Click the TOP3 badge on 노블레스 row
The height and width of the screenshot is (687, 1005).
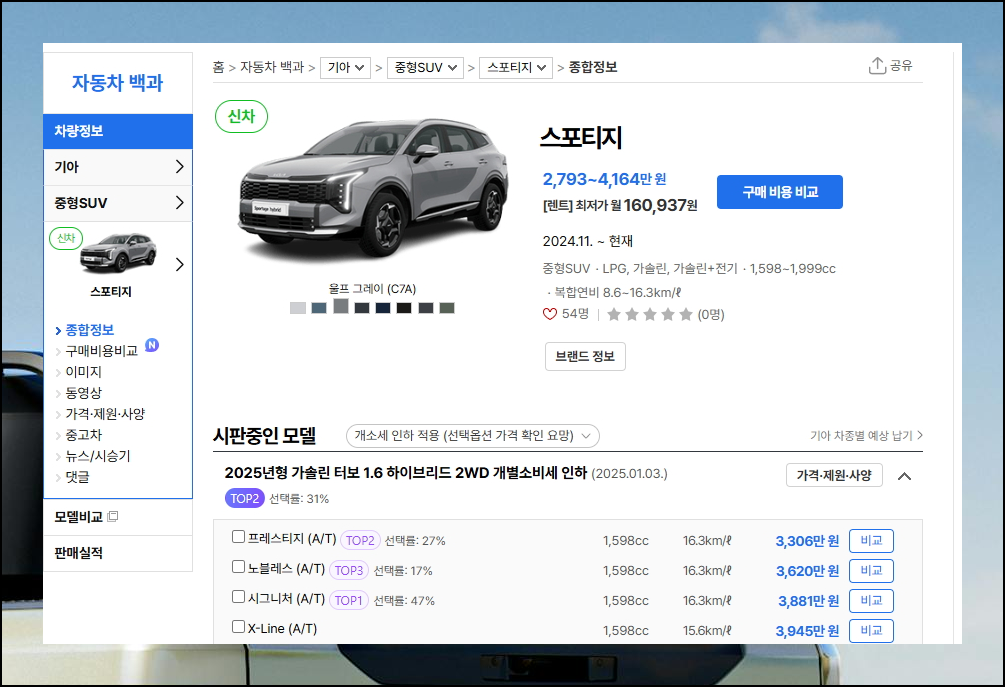click(349, 570)
